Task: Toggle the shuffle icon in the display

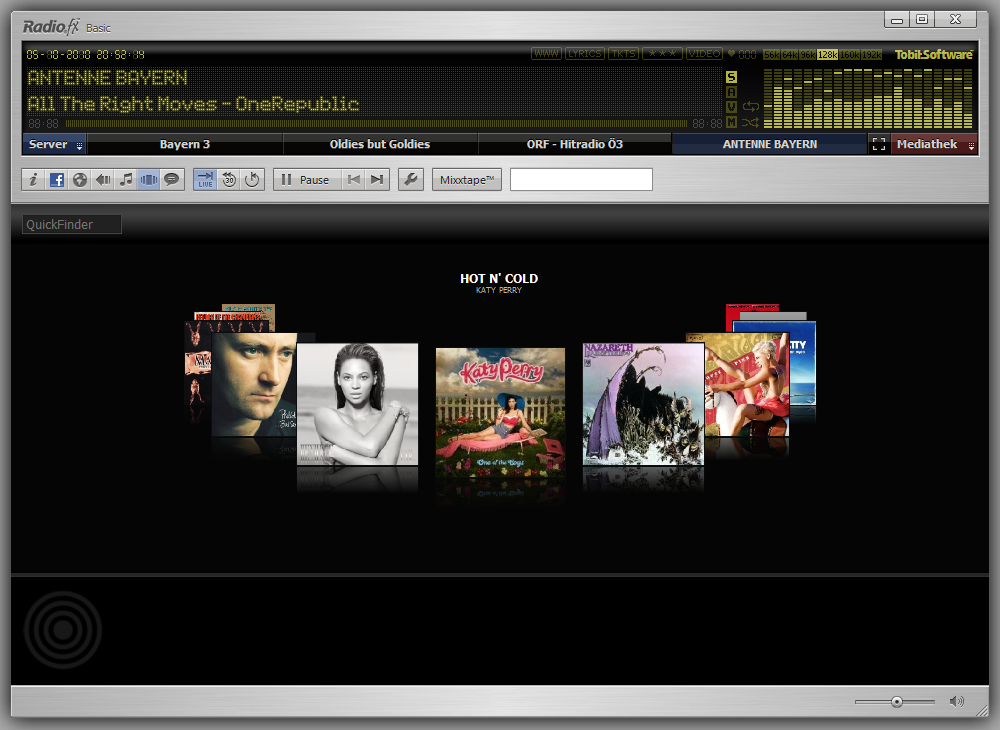Action: [751, 123]
